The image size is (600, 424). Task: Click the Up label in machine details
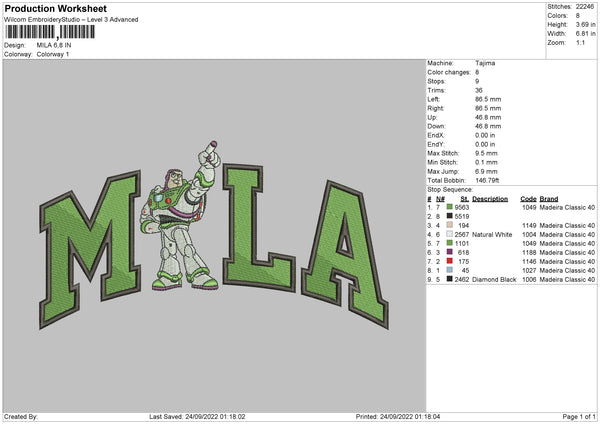432,117
